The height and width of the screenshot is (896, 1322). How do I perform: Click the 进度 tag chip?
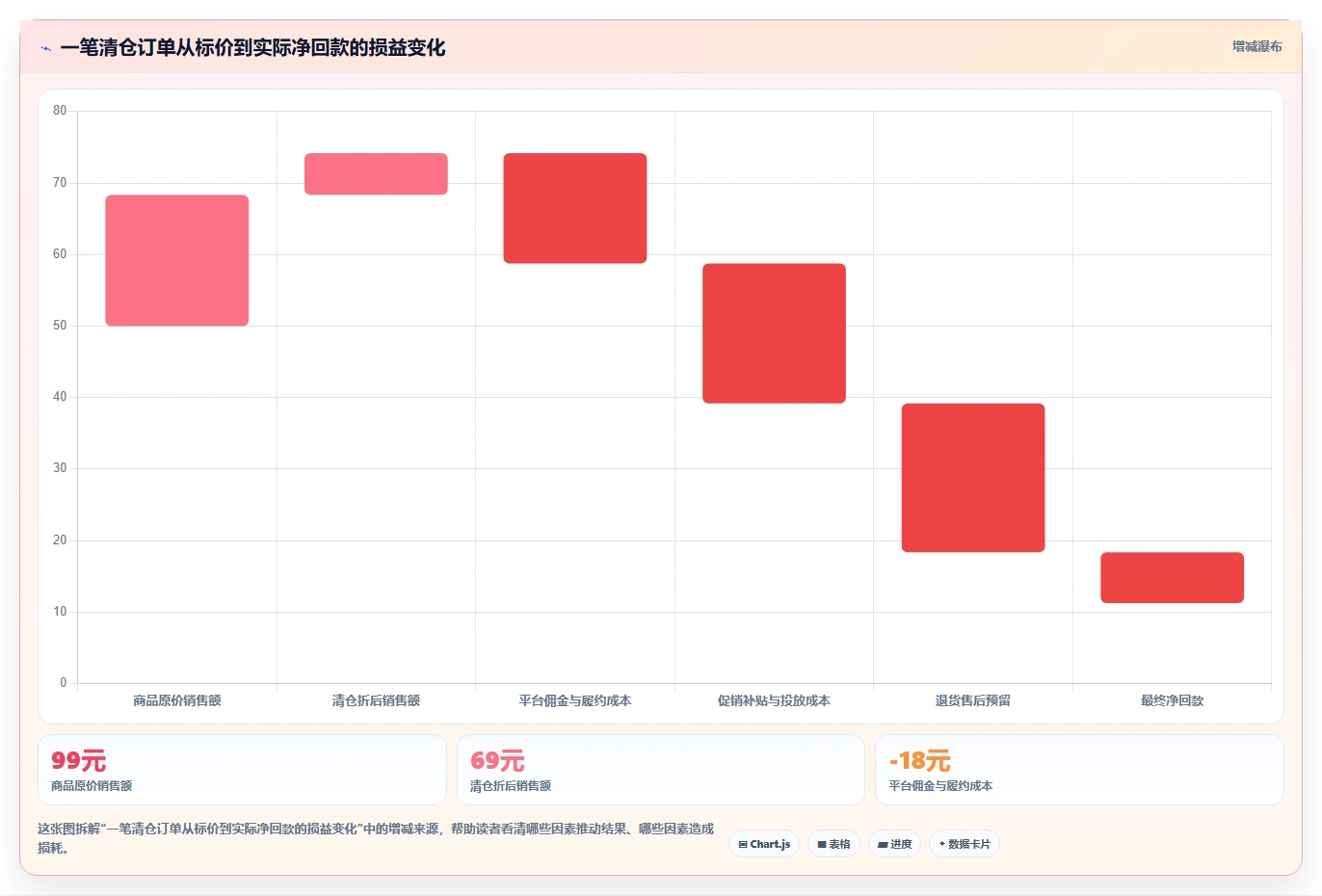pyautogui.click(x=894, y=844)
